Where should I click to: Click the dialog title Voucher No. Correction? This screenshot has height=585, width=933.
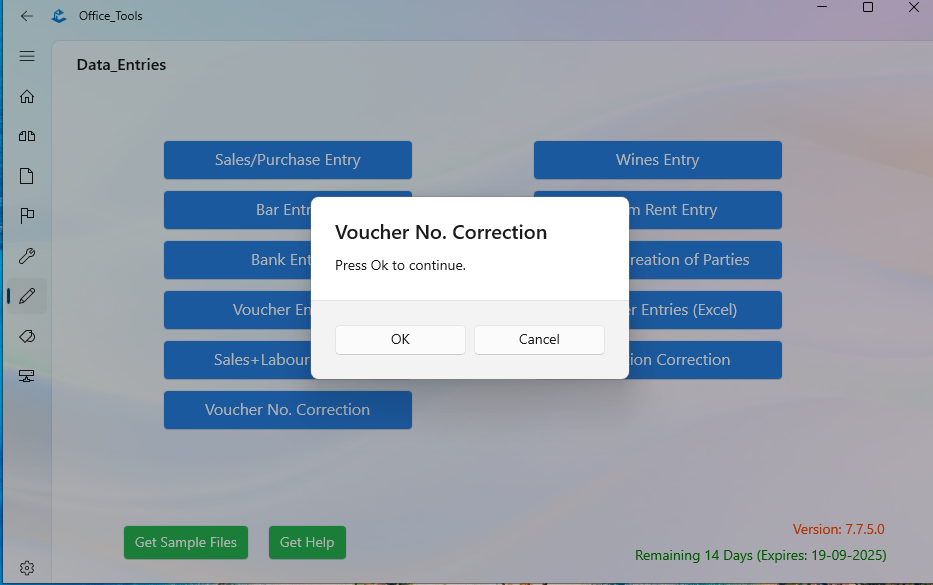coord(441,232)
